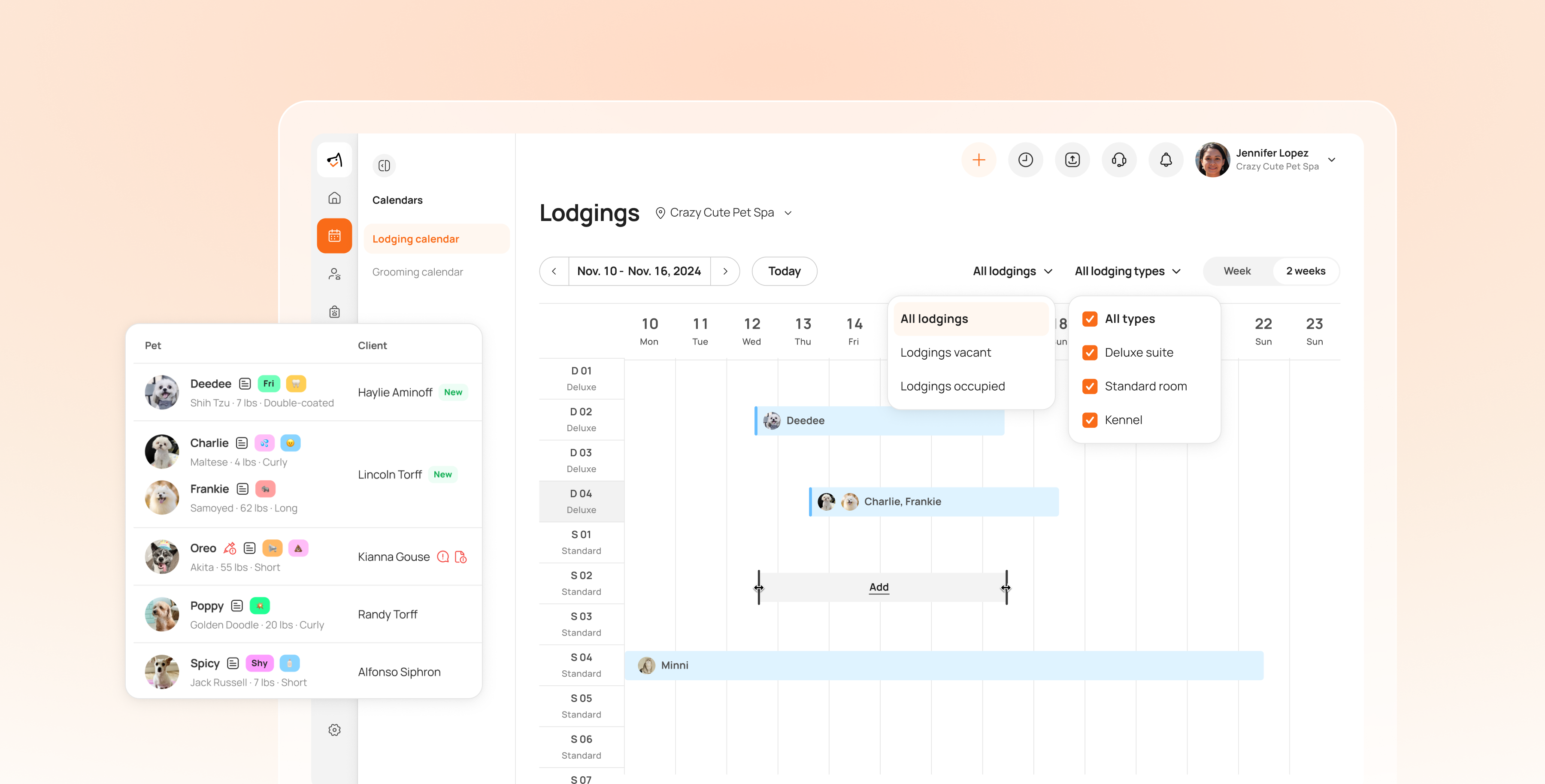Open client Haylie Aminoff

click(x=395, y=392)
